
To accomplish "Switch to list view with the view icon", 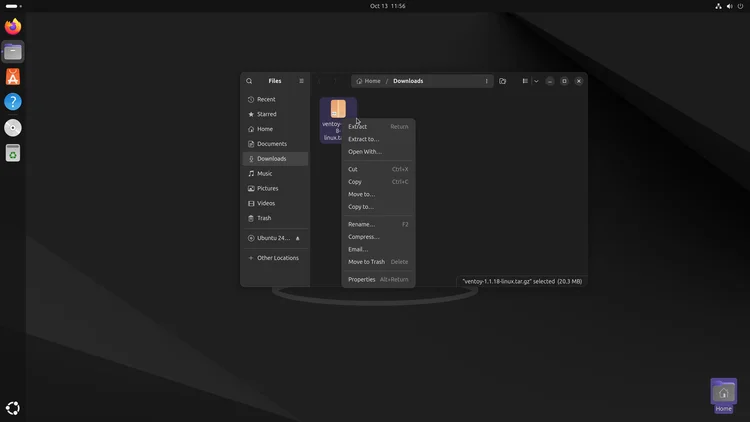I will [525, 81].
